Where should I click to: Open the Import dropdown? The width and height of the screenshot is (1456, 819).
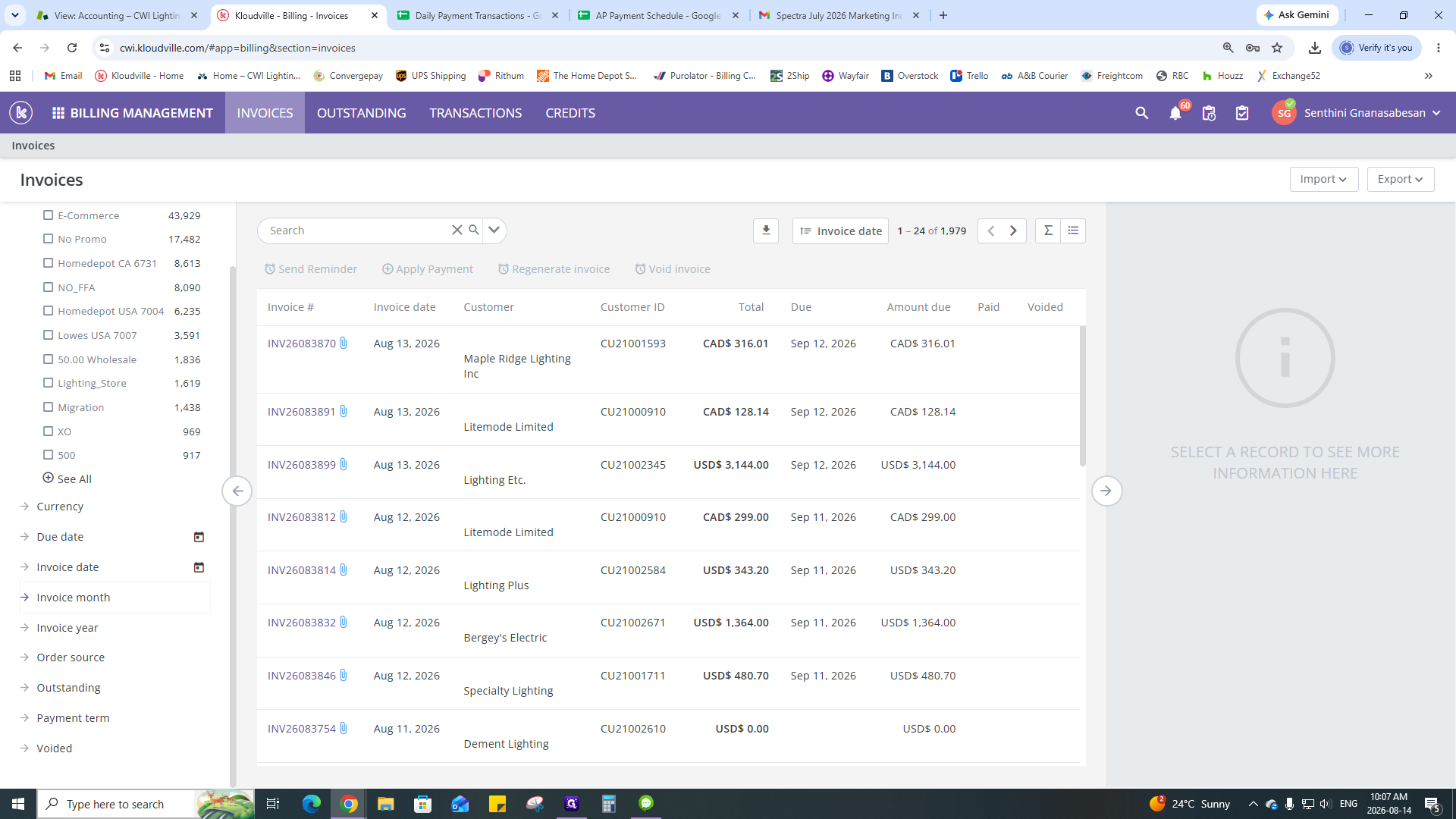click(x=1323, y=179)
